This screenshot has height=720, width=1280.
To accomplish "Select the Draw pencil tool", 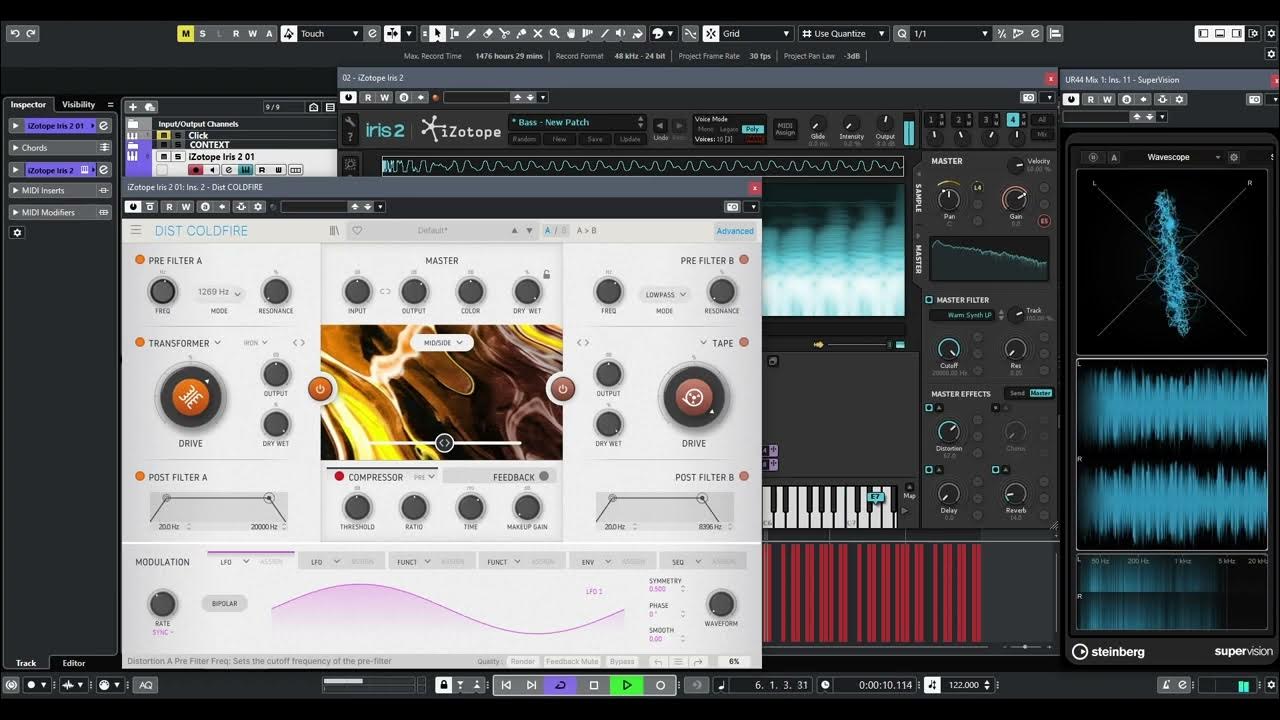I will point(471,33).
